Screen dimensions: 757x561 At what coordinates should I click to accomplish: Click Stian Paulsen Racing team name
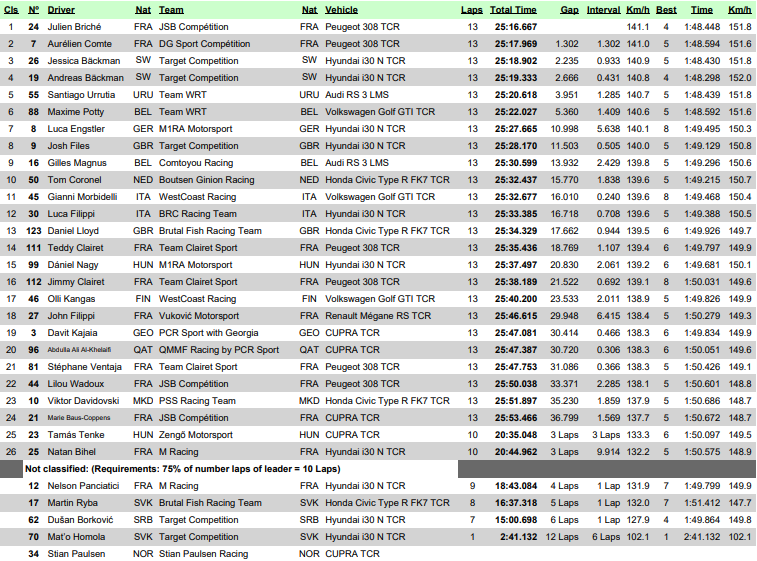(203, 553)
